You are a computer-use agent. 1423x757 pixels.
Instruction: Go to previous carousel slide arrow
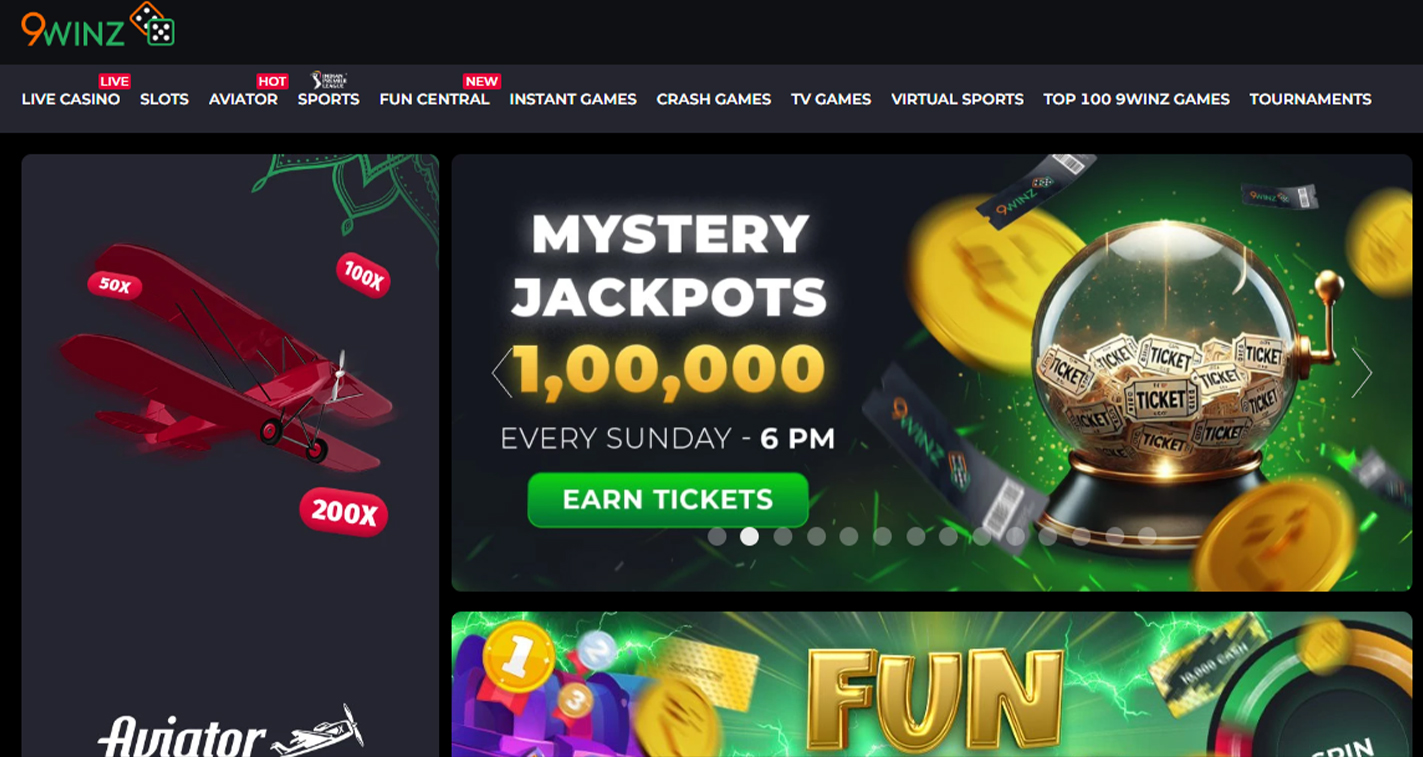pos(501,372)
